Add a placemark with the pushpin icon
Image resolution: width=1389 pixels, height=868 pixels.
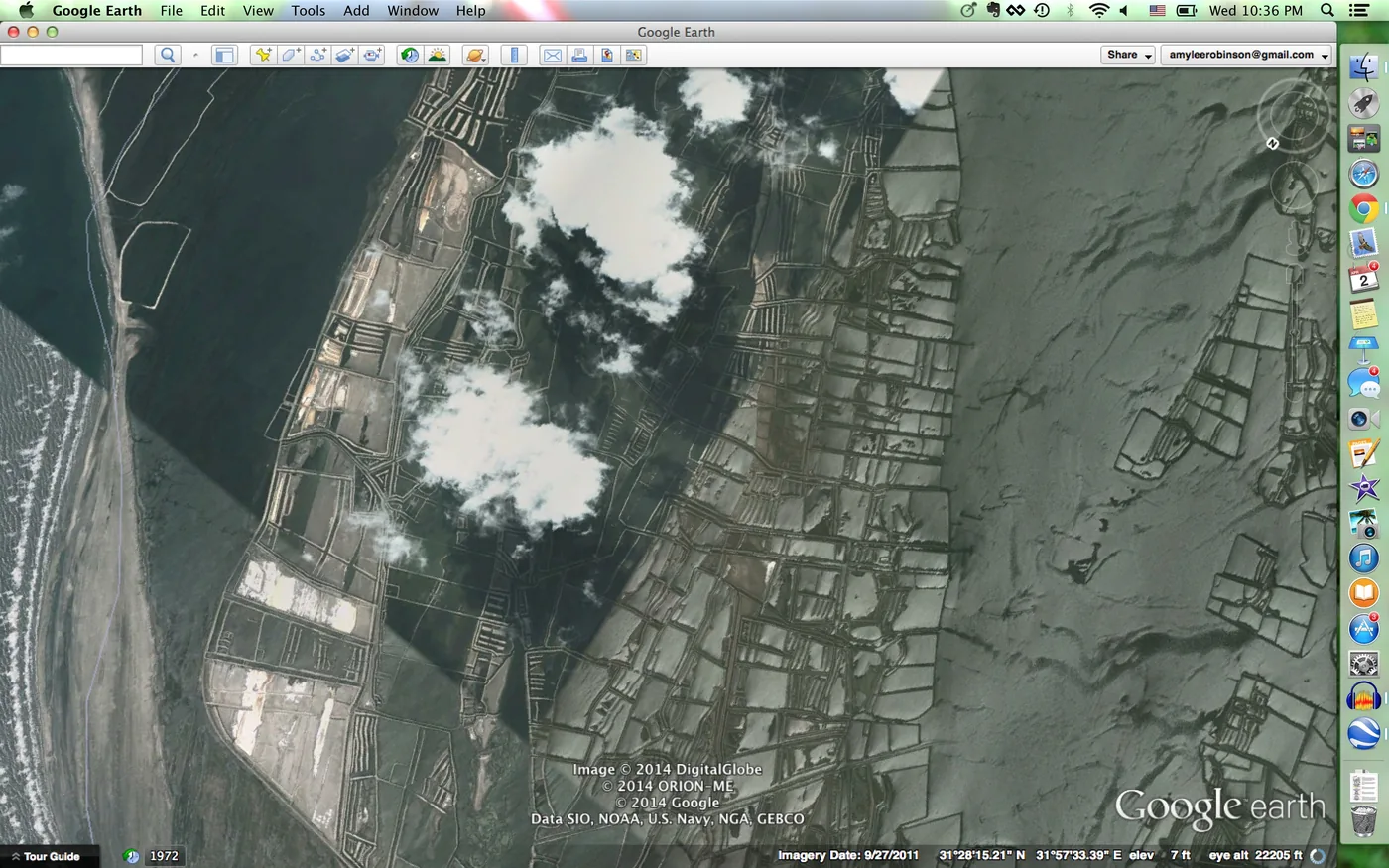coord(263,55)
